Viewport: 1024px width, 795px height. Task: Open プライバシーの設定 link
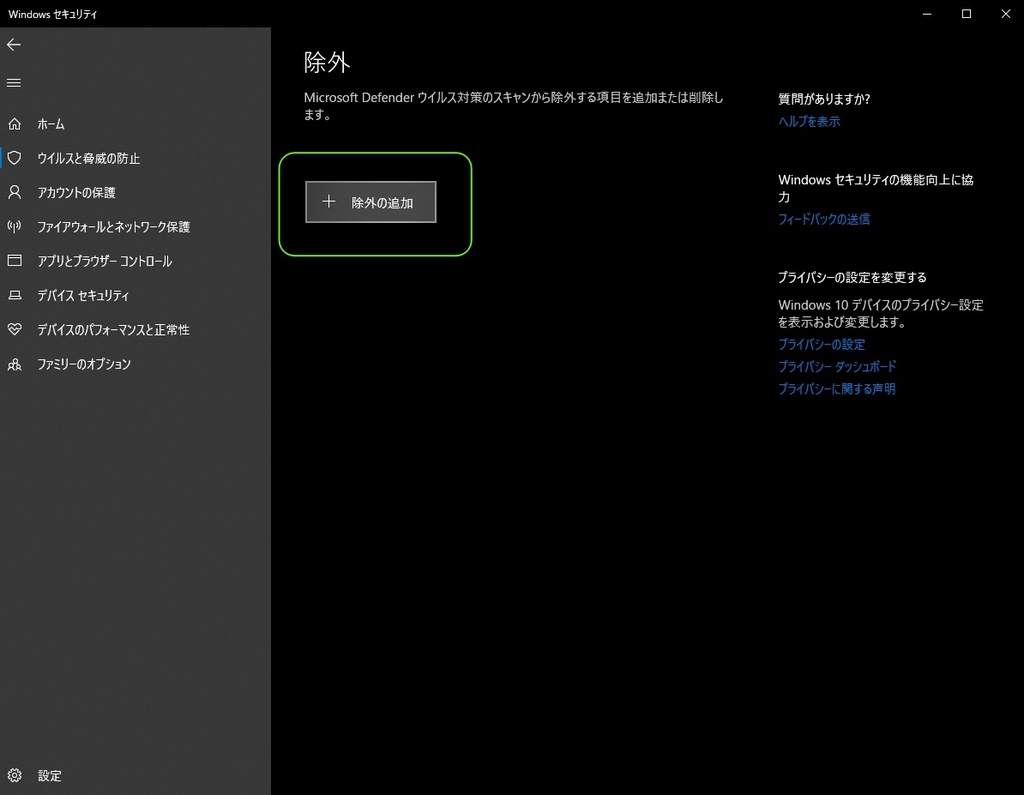tap(822, 344)
